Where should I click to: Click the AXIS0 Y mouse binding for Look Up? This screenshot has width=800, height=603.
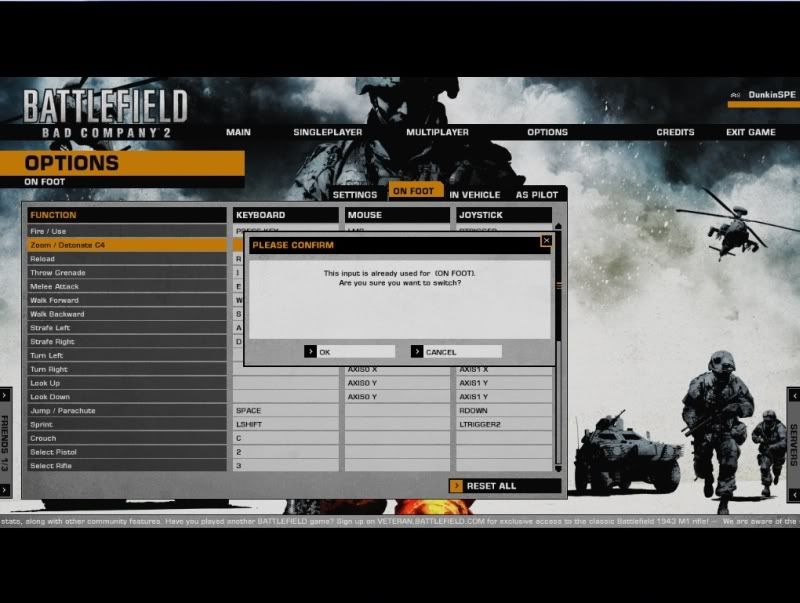point(397,383)
